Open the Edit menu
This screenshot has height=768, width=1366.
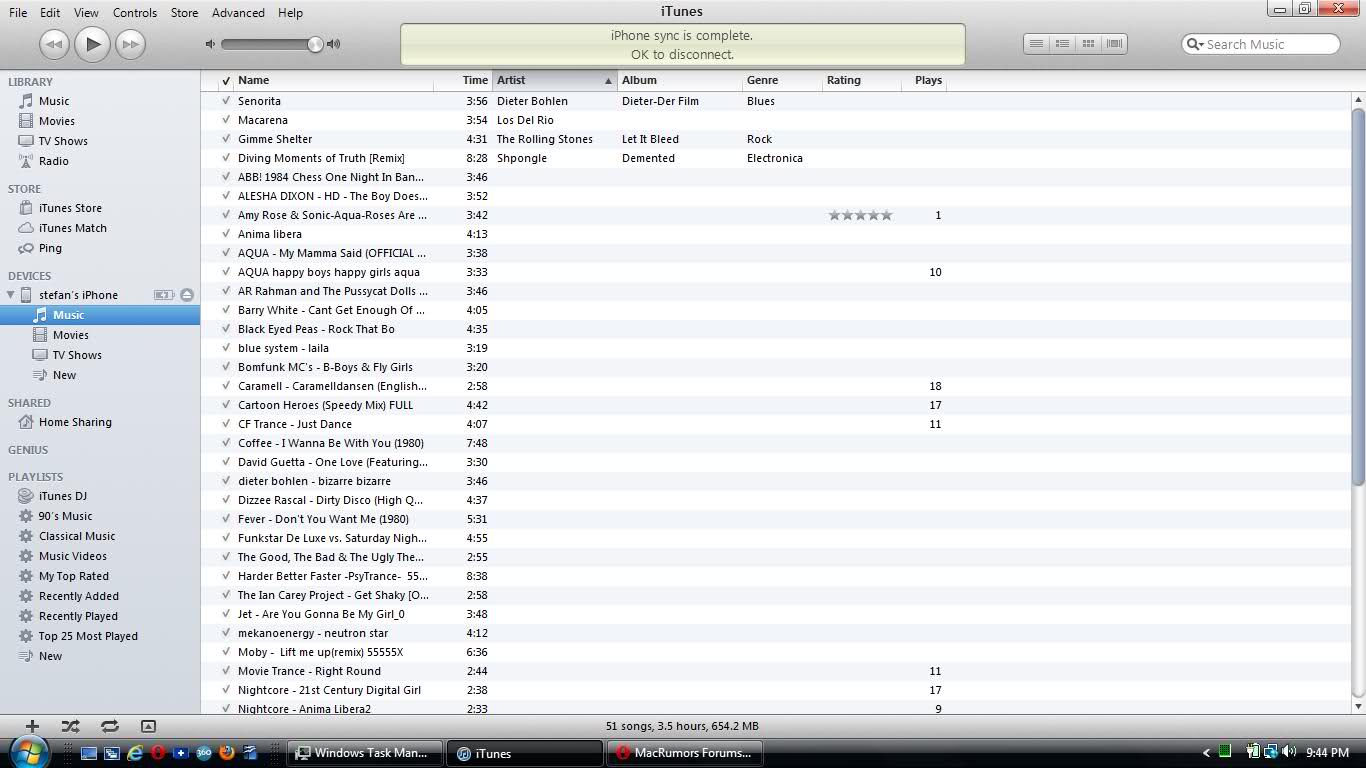tap(50, 12)
